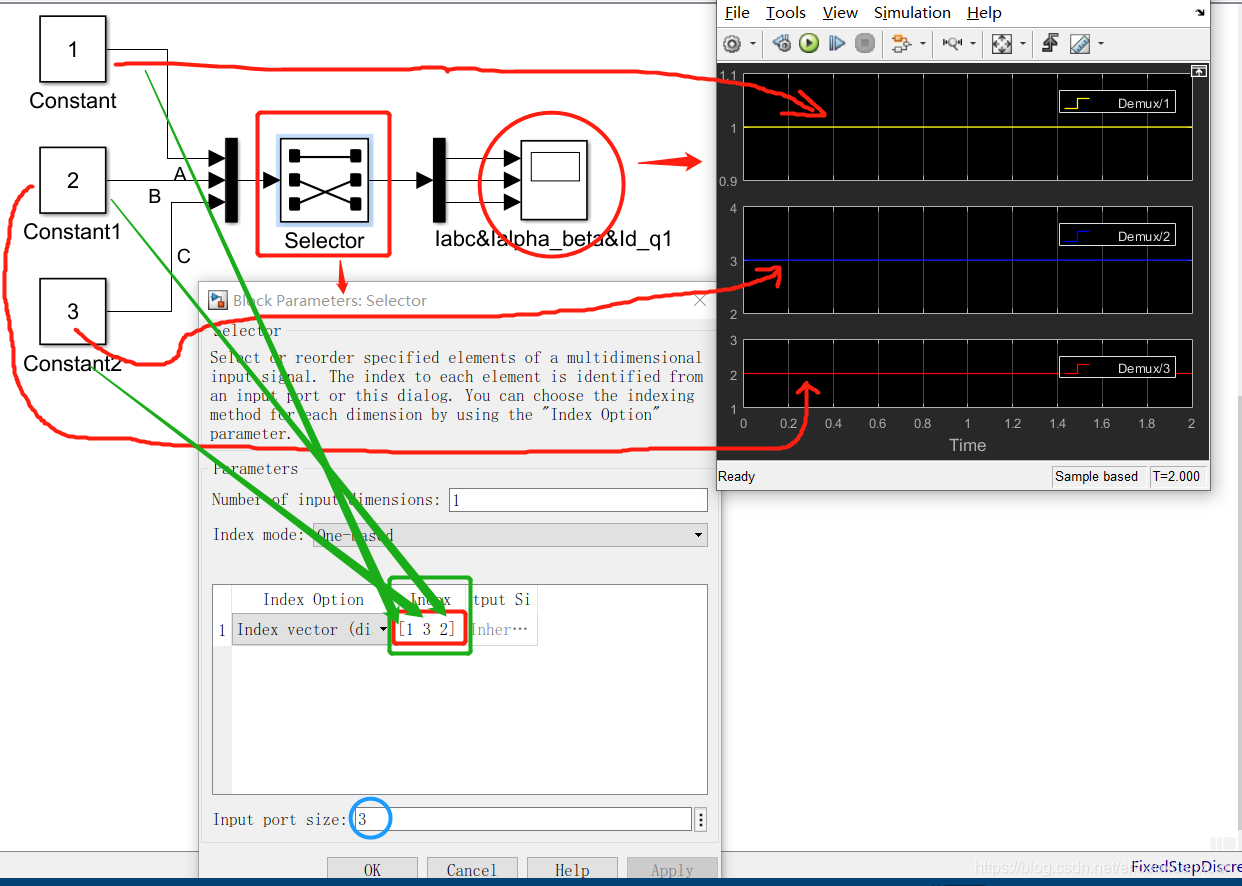
Task: Open the View menu in scope window
Action: pyautogui.click(x=840, y=13)
